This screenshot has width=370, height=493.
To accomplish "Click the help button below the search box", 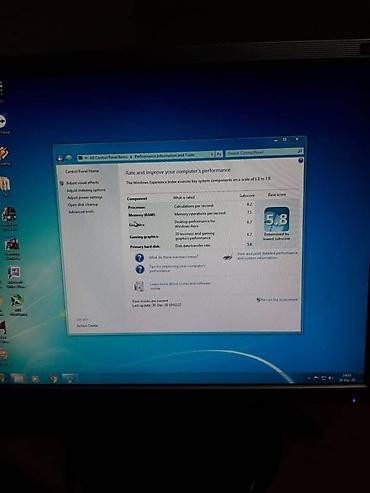I will click(300, 160).
